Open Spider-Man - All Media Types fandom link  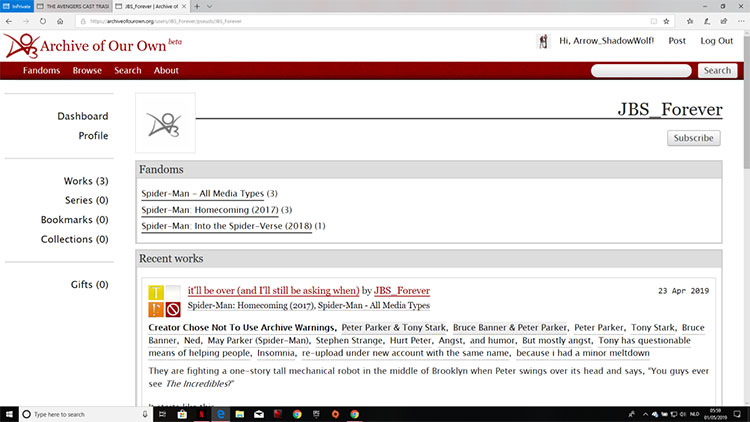coord(202,194)
